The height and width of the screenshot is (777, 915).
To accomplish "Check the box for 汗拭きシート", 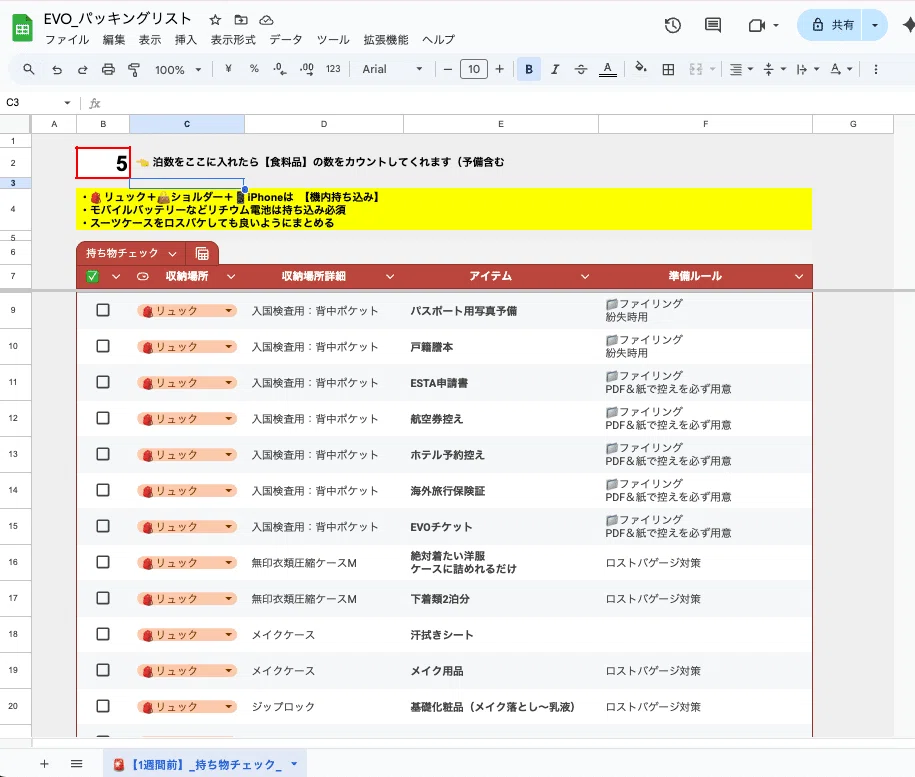I will (103, 634).
